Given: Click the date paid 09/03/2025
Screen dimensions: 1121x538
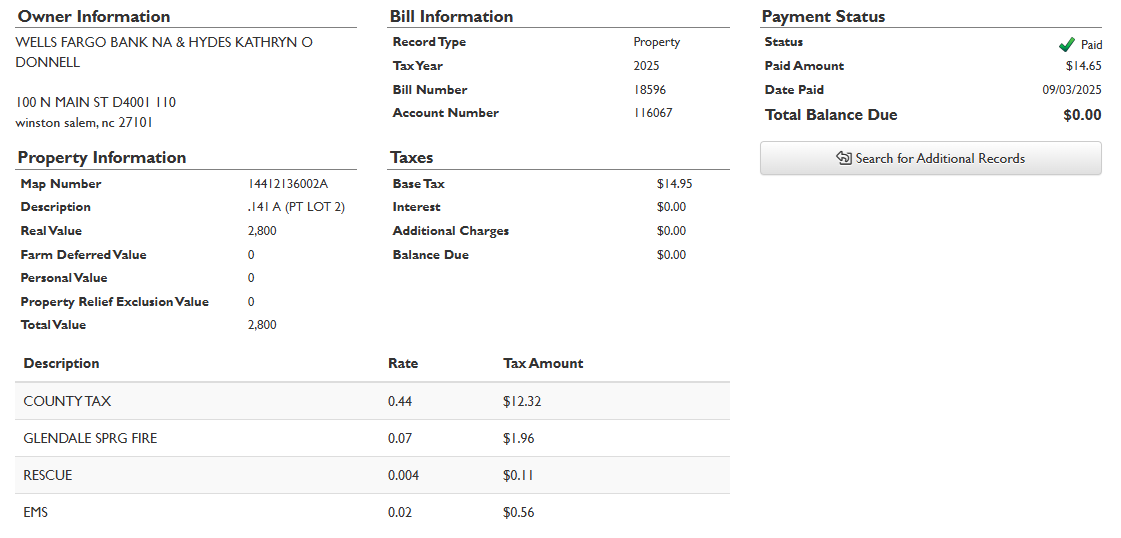Looking at the screenshot, I should coord(1071,90).
